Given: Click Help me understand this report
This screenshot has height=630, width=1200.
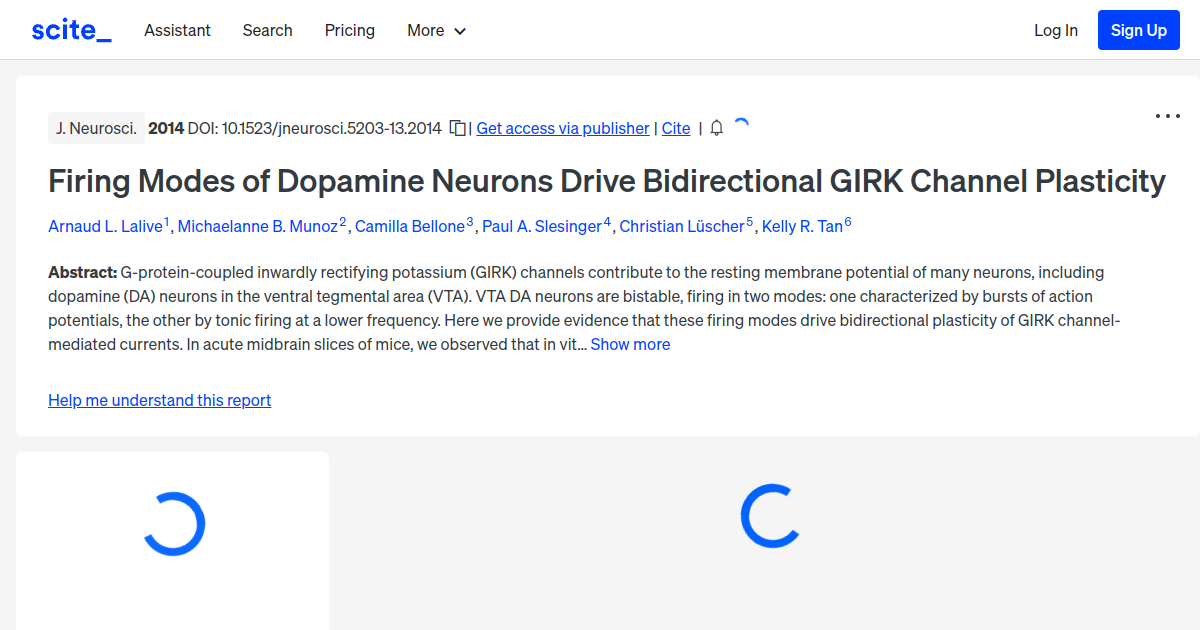Looking at the screenshot, I should [159, 400].
